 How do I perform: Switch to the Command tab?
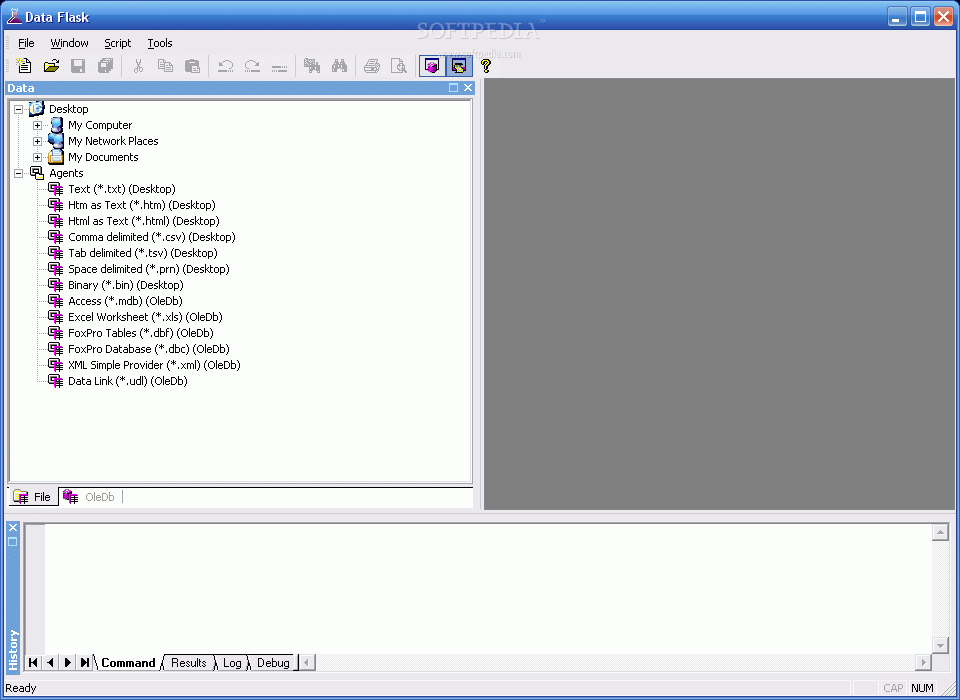coord(128,663)
